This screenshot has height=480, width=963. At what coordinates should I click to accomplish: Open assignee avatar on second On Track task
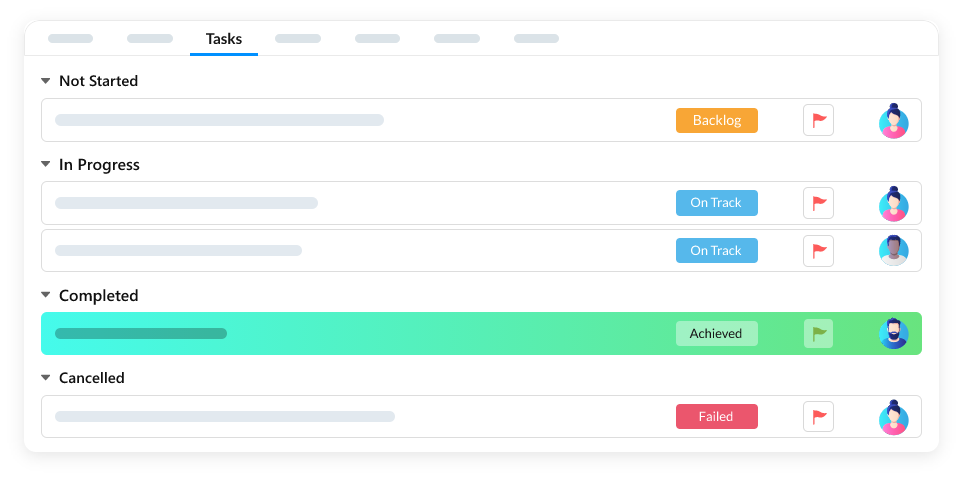893,251
